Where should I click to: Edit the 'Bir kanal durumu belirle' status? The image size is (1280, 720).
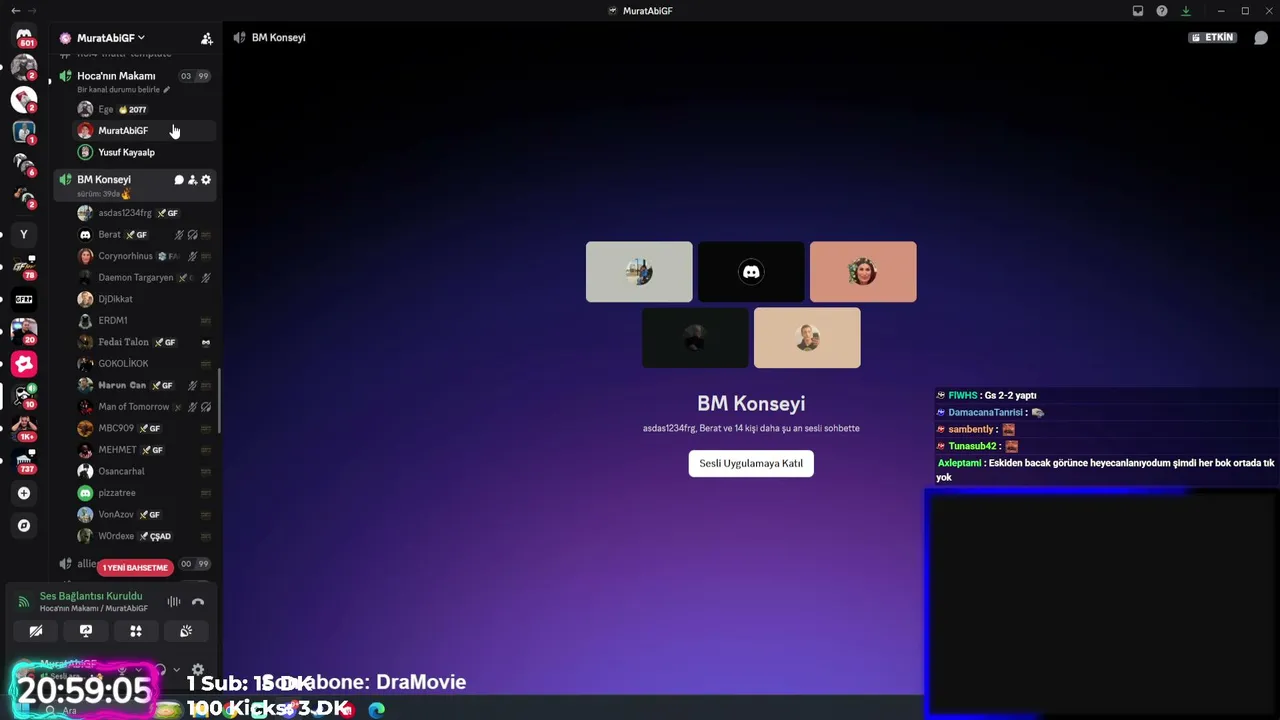pyautogui.click(x=123, y=90)
